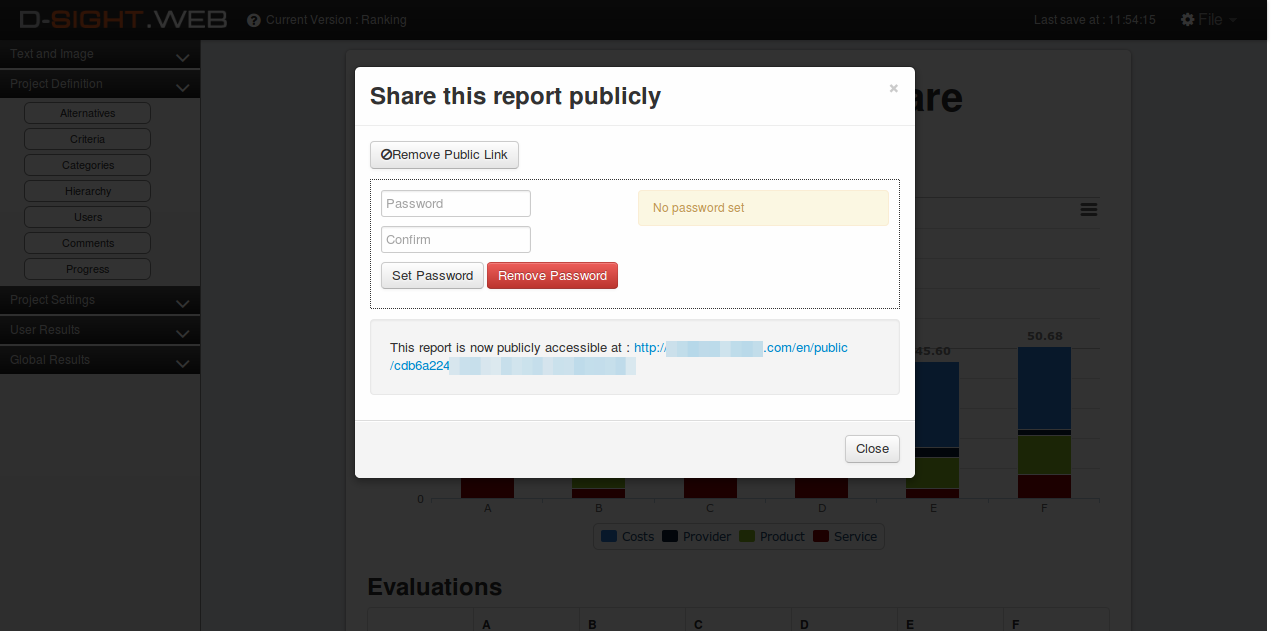
Task: Open the help question mark icon in top bar
Action: point(253,19)
